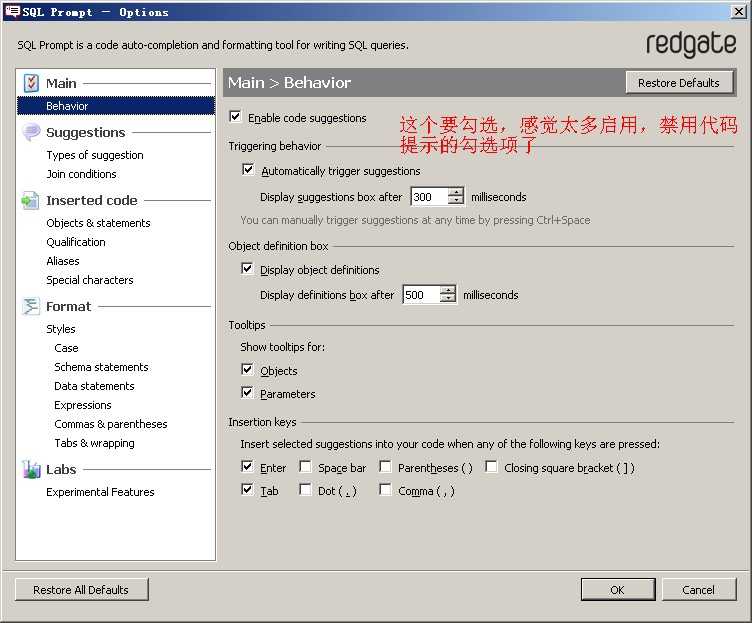
Task: Click the Suggestions section heading
Action: point(86,132)
